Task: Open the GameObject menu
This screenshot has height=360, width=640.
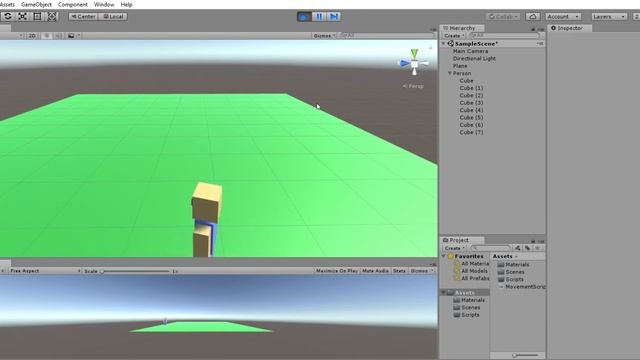Action: coord(36,4)
